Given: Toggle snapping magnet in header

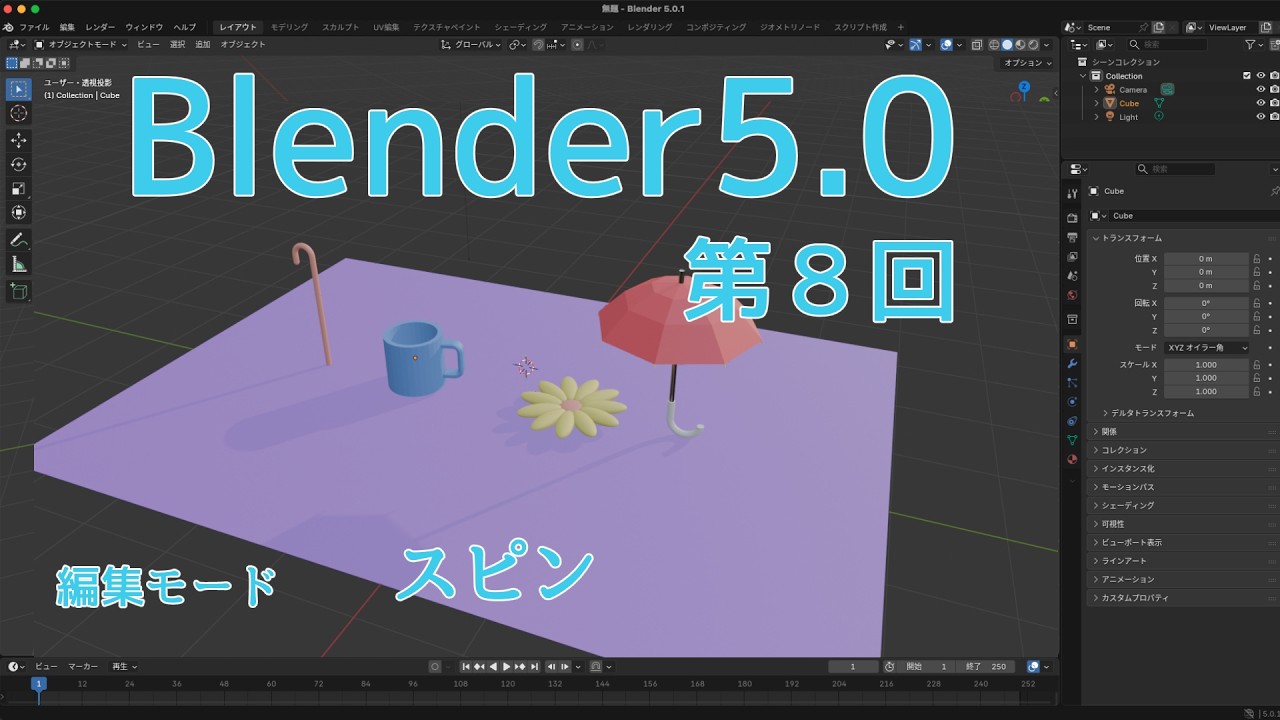Looking at the screenshot, I should tap(539, 45).
